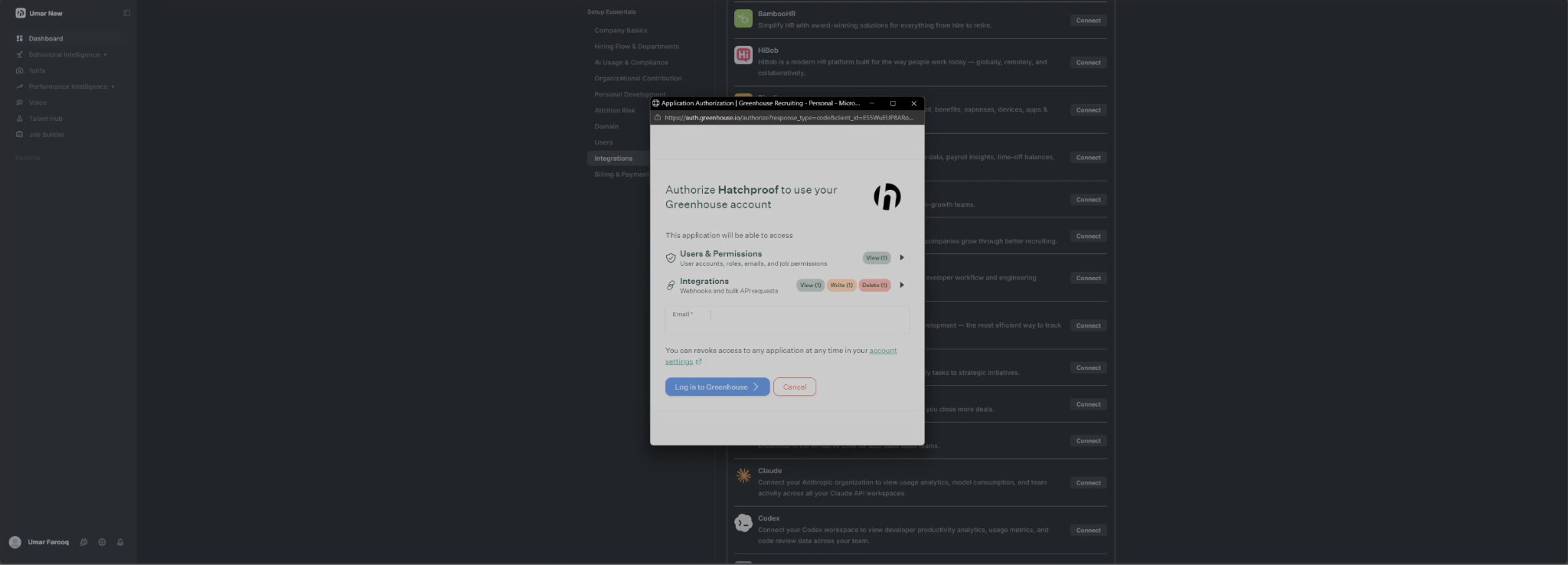Click Log in to Greenhouse button
The height and width of the screenshot is (565, 1568).
click(717, 387)
